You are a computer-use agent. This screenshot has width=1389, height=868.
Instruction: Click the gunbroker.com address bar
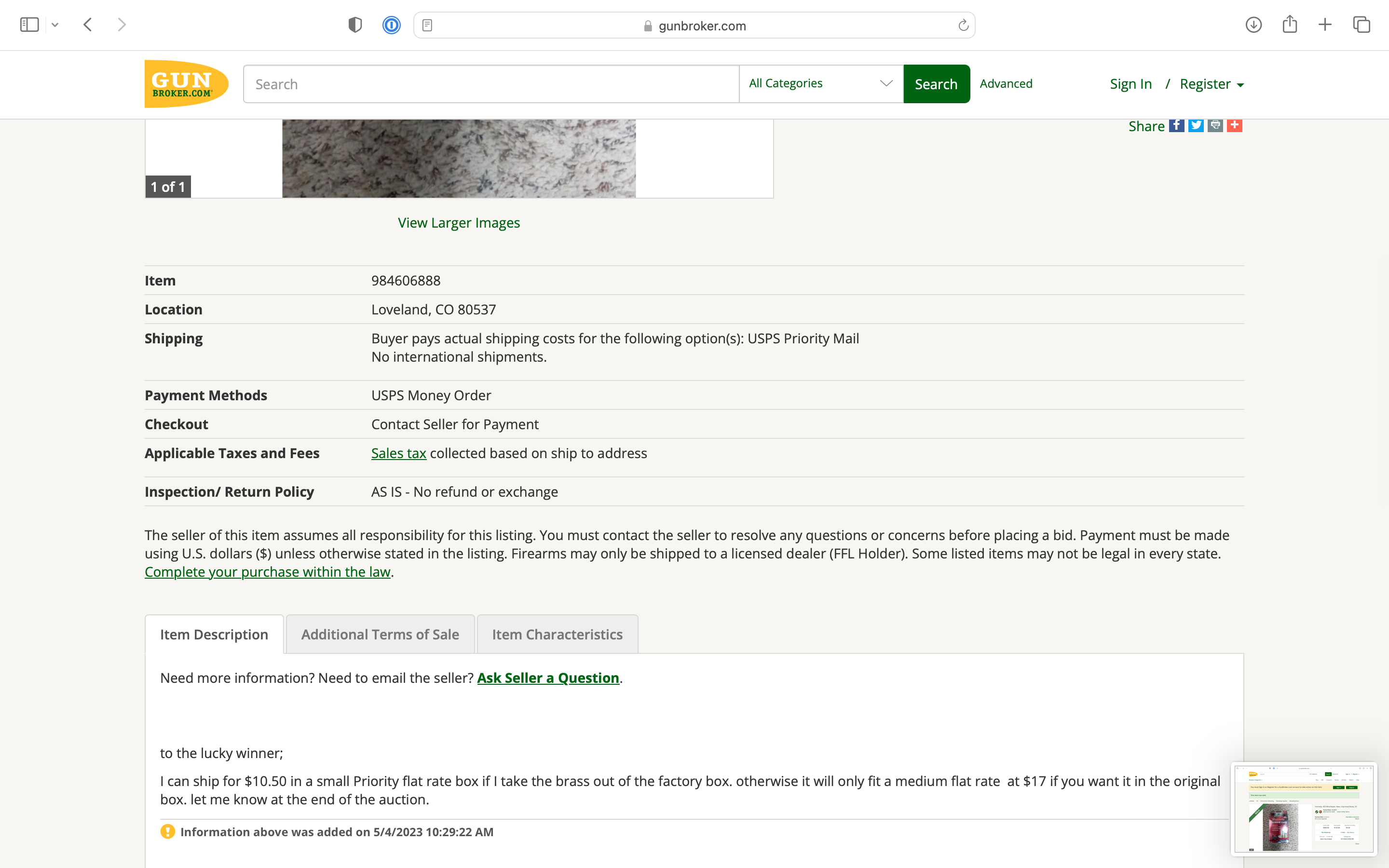tap(694, 25)
